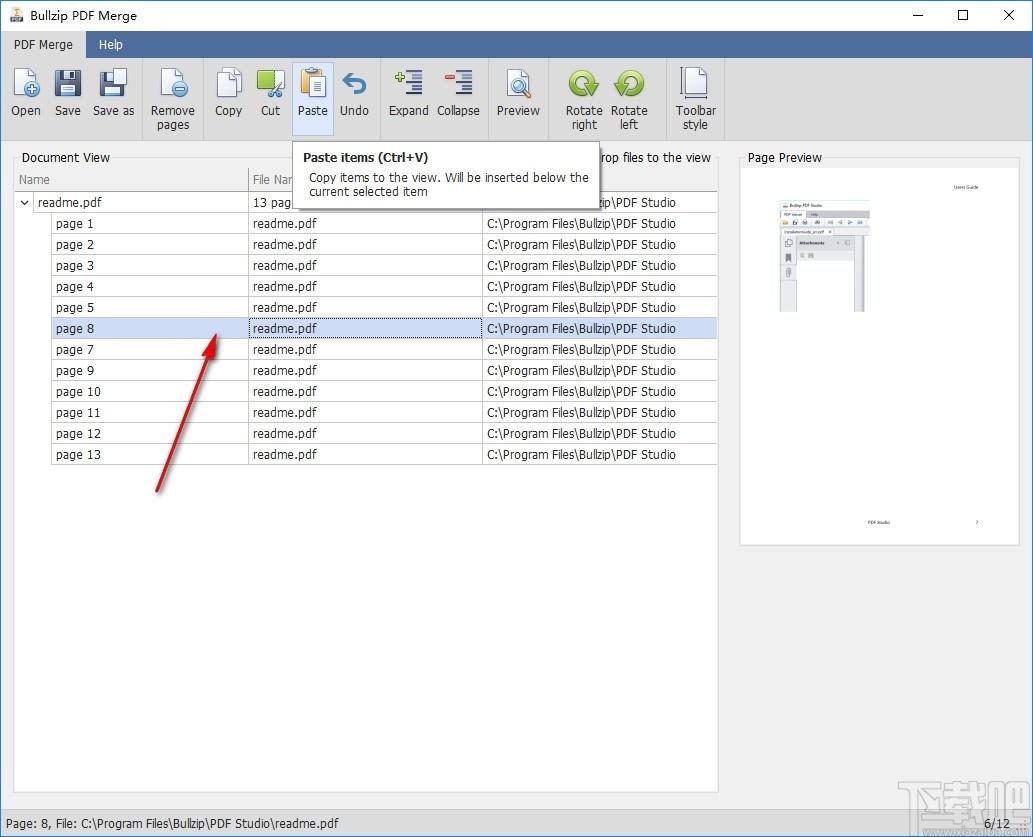Click the status bar file path text
The height and width of the screenshot is (837, 1033).
click(172, 823)
